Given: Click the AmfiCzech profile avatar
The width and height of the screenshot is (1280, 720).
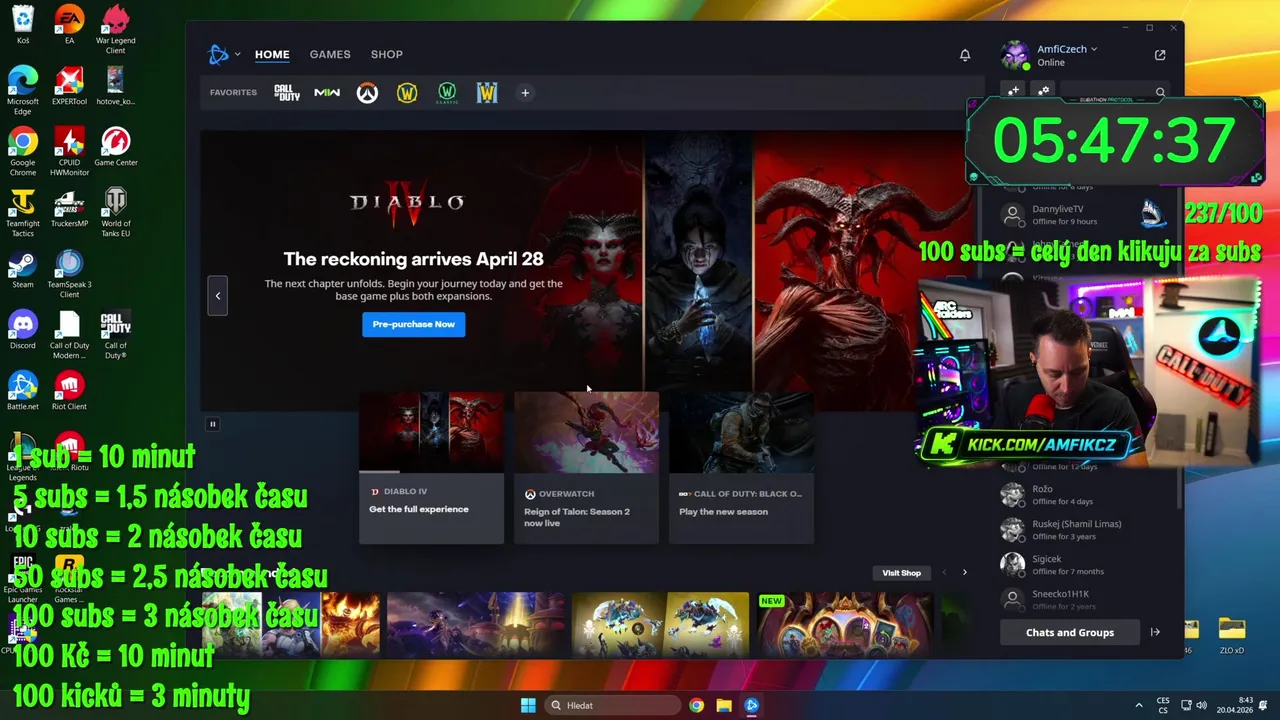Looking at the screenshot, I should pyautogui.click(x=1015, y=55).
